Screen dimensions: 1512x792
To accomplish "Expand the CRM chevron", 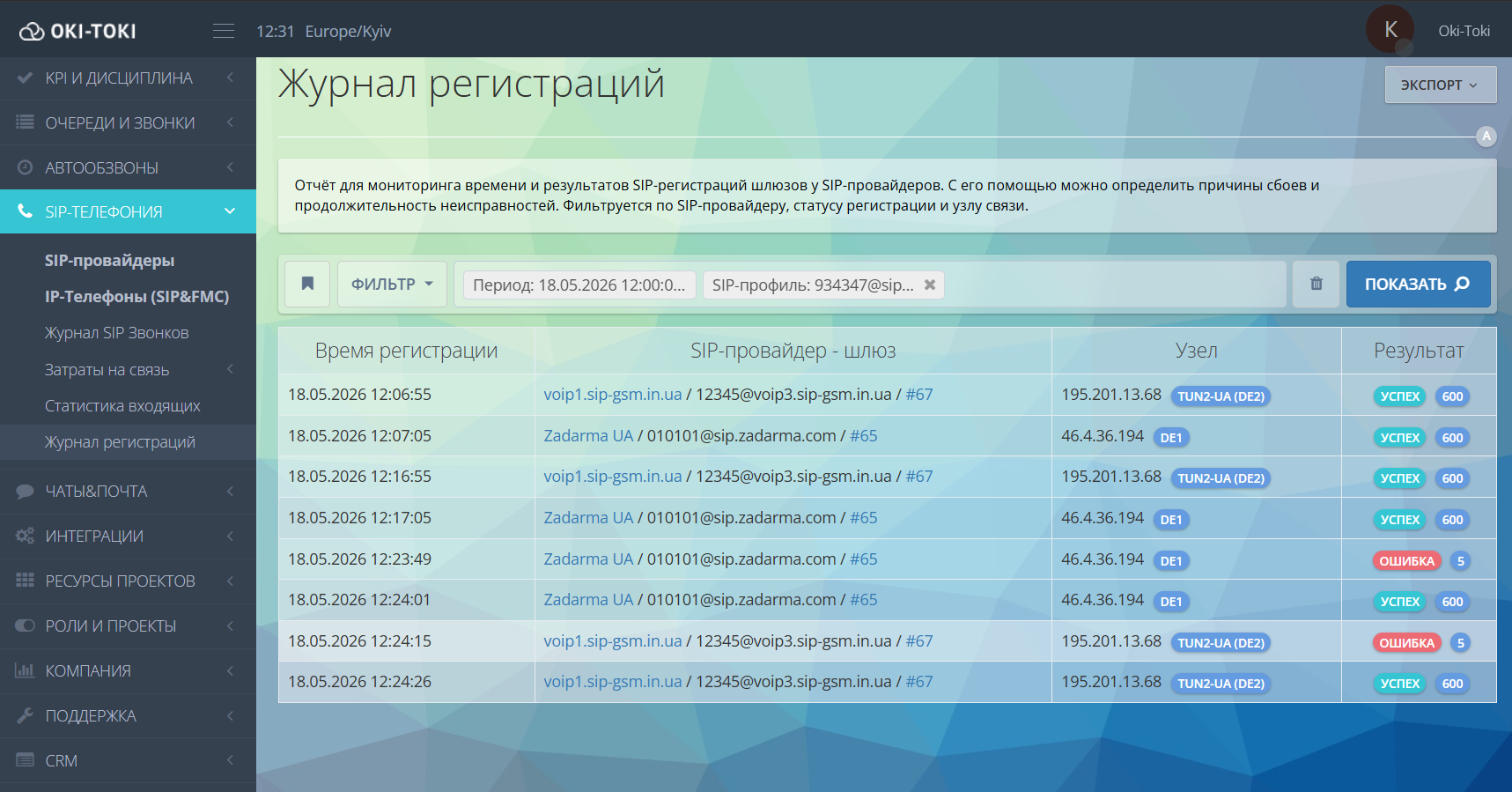I will click(x=230, y=759).
